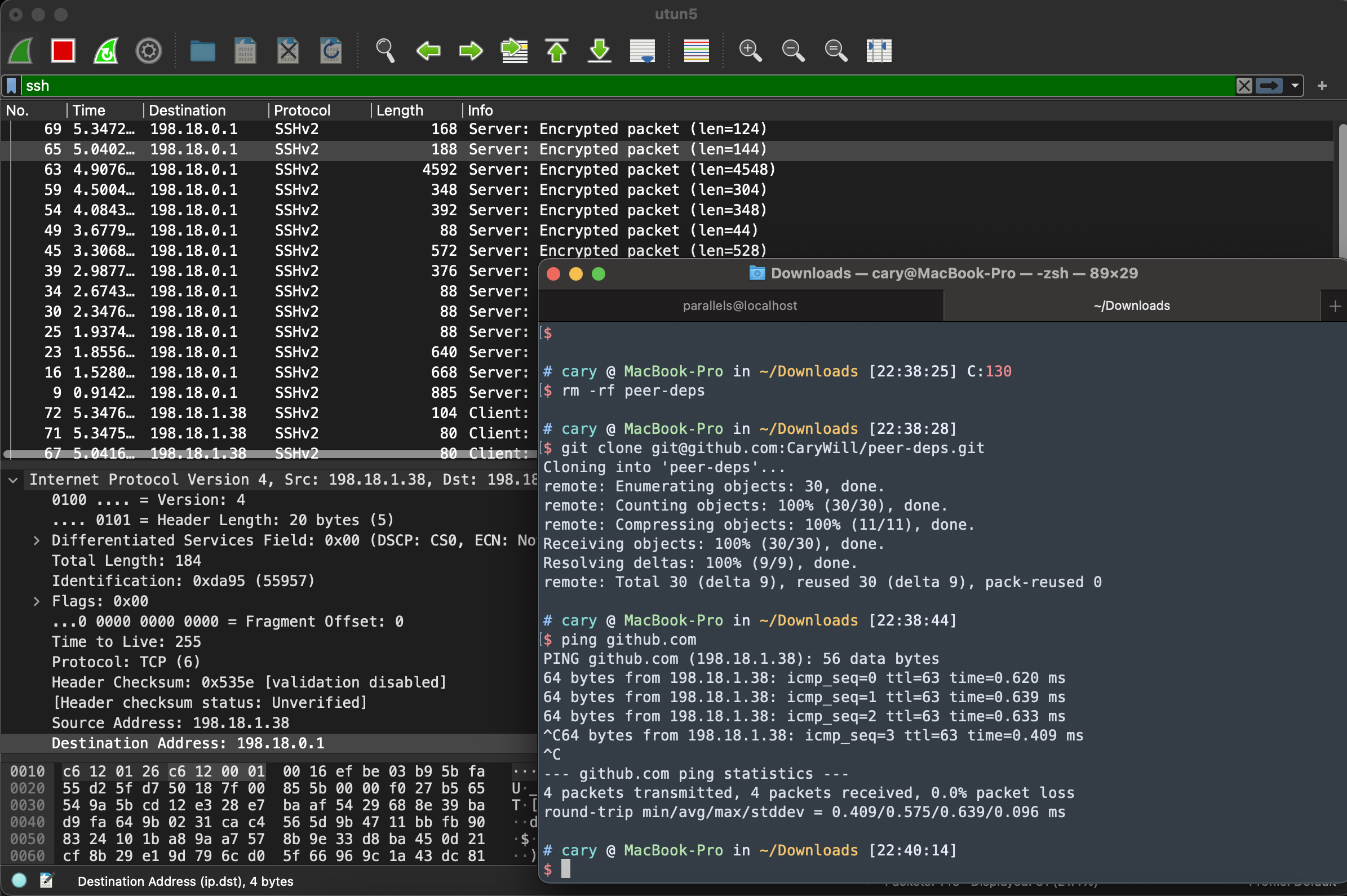Sort packets by the Protocol column

(x=320, y=110)
